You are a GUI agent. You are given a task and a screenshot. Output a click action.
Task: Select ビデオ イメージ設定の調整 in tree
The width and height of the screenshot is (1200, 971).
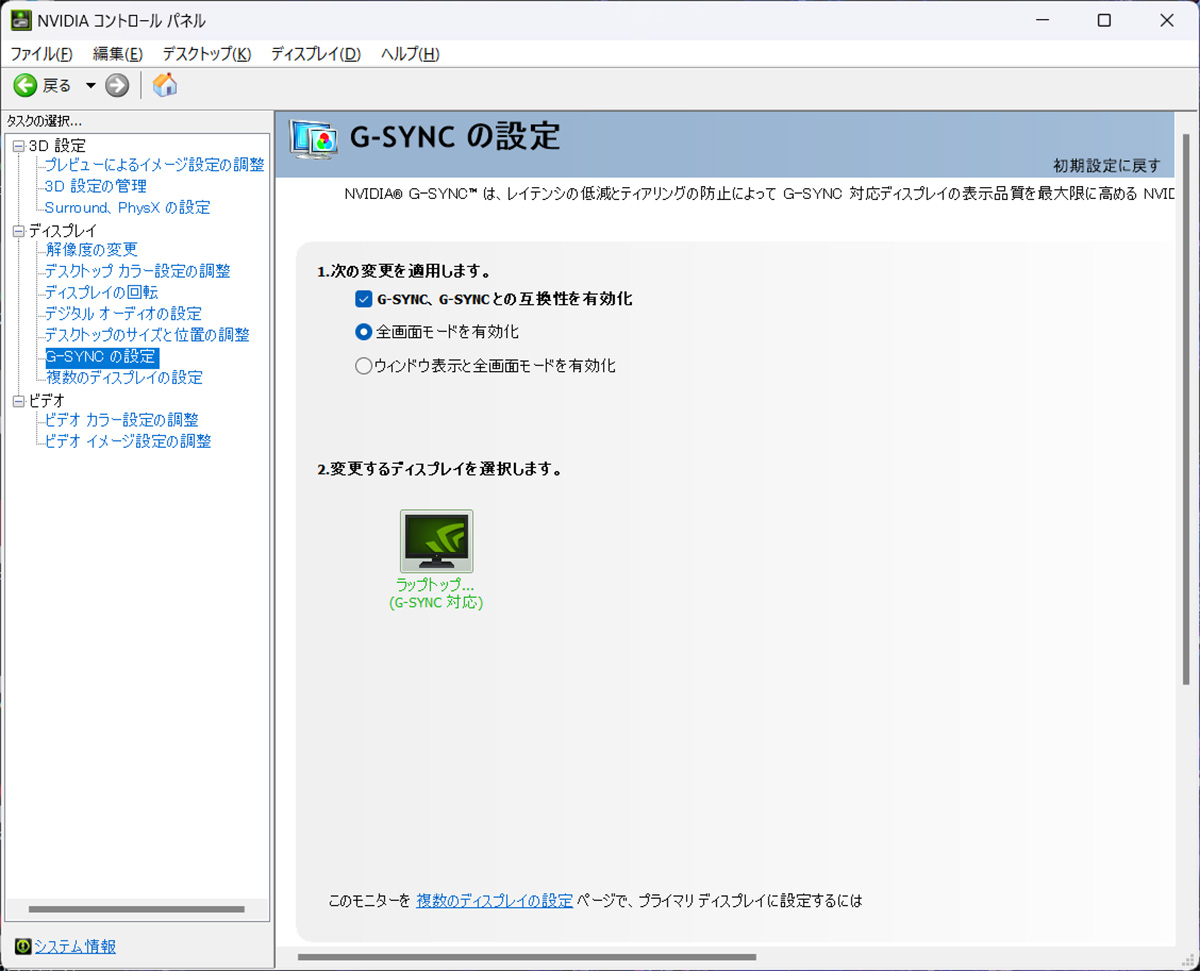coord(128,441)
